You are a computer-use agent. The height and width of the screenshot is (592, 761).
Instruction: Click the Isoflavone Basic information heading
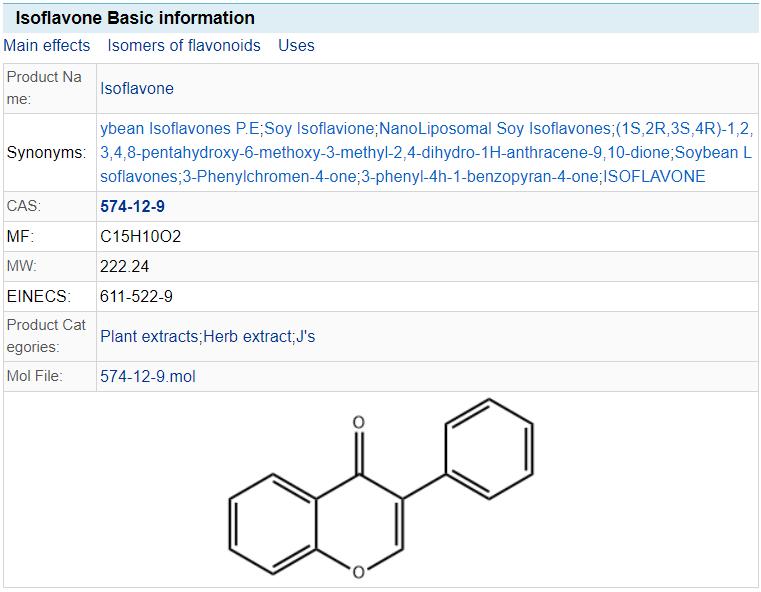tap(135, 18)
